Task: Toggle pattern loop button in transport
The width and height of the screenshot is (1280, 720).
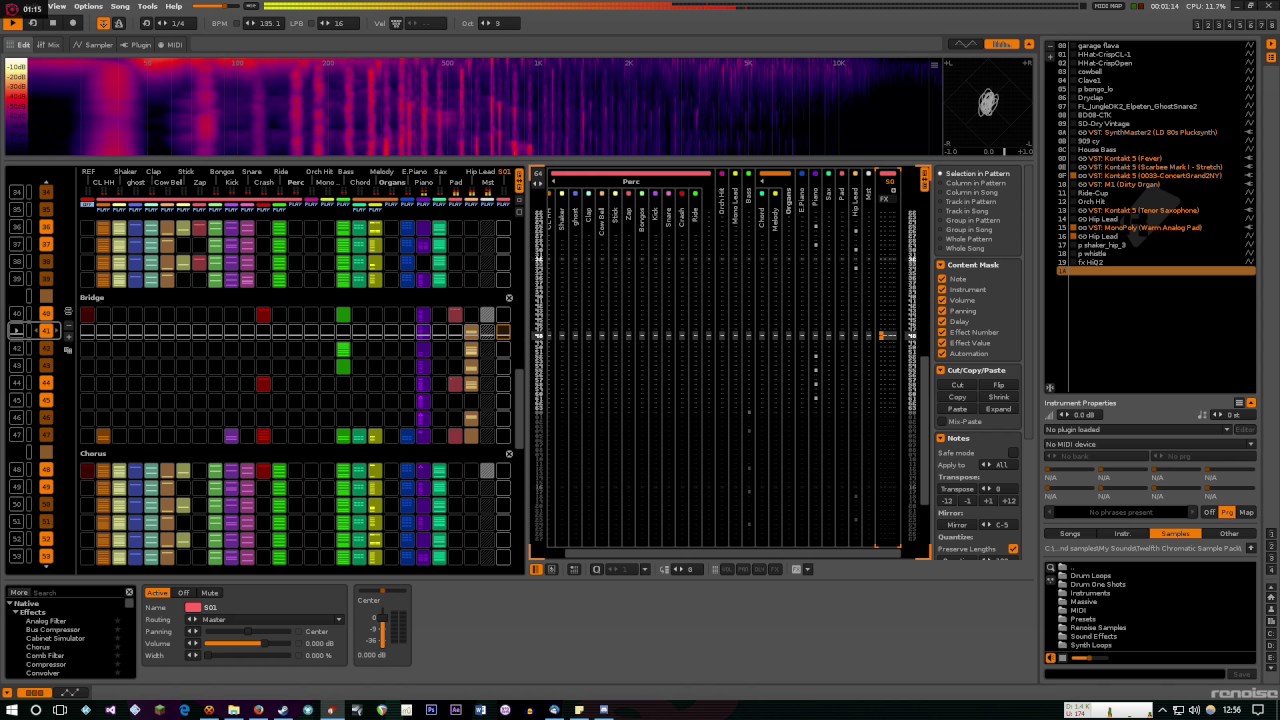Action: 33,23
